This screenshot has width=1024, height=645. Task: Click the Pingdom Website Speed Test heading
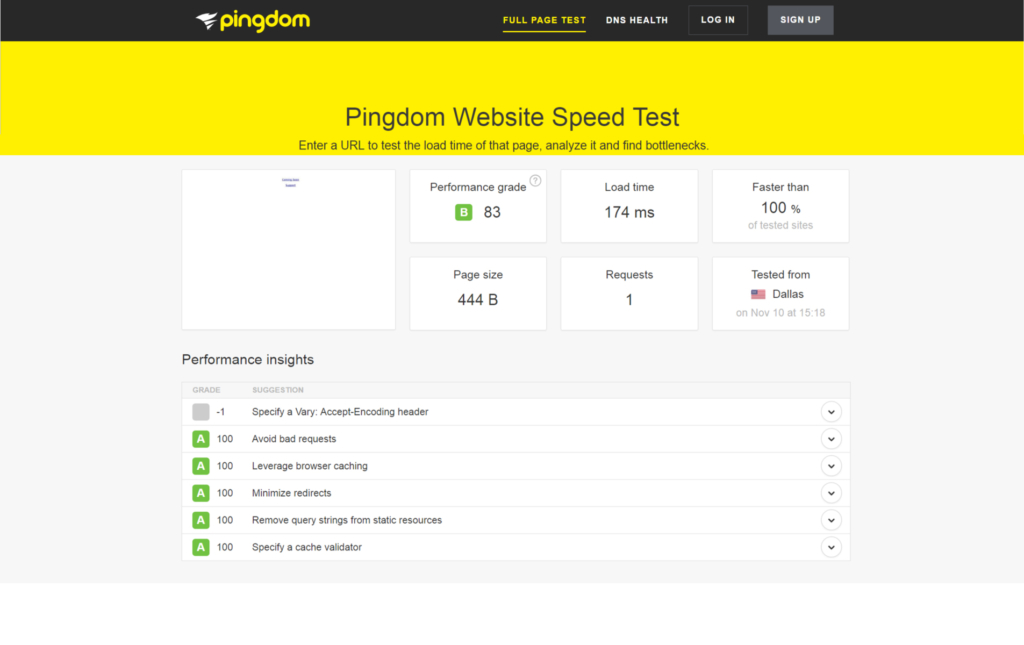click(512, 118)
